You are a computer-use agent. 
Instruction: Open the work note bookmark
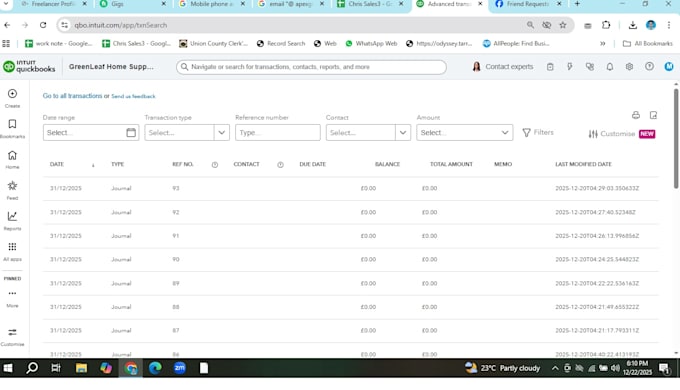[59, 43]
